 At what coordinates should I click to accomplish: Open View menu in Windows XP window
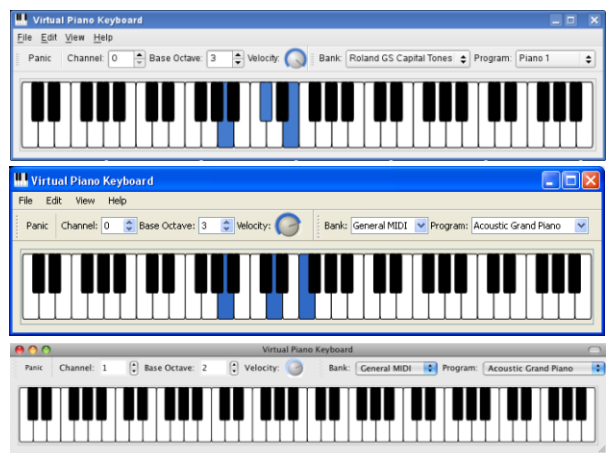[85, 200]
